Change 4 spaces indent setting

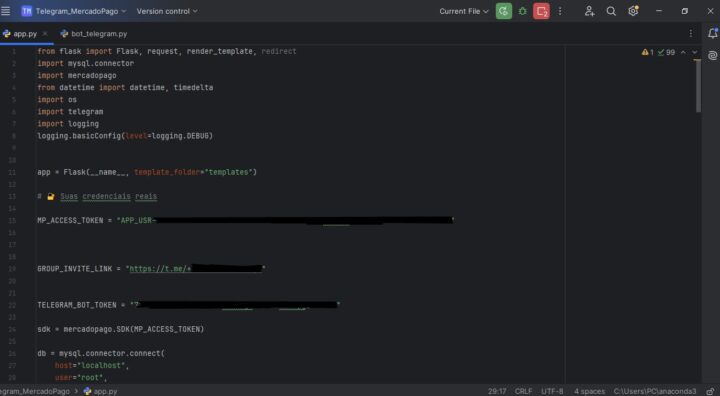pyautogui.click(x=589, y=391)
